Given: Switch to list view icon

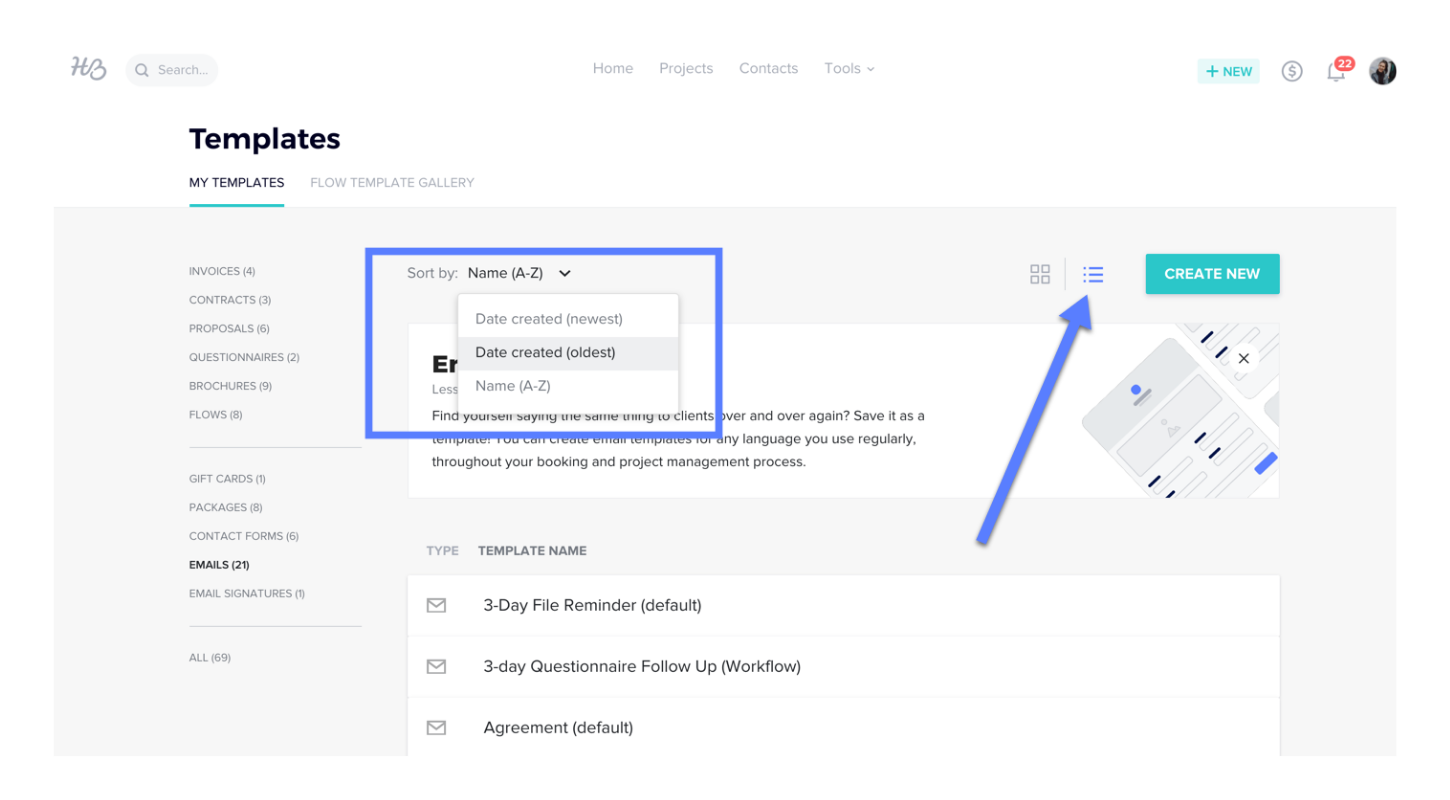Looking at the screenshot, I should 1093,274.
